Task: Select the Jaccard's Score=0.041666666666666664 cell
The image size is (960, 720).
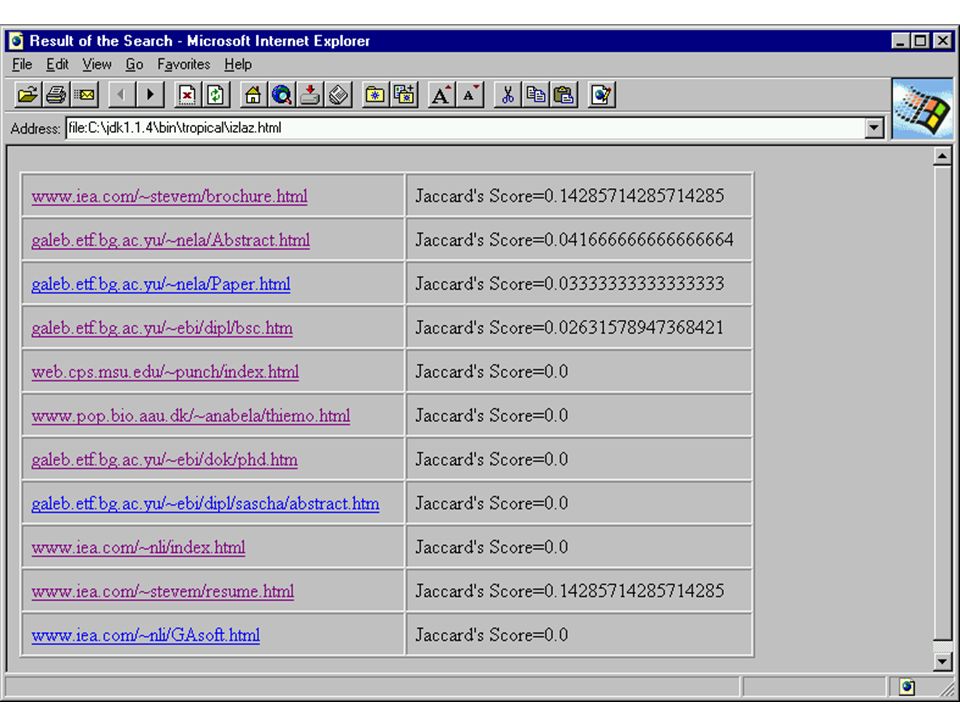Action: tap(579, 240)
